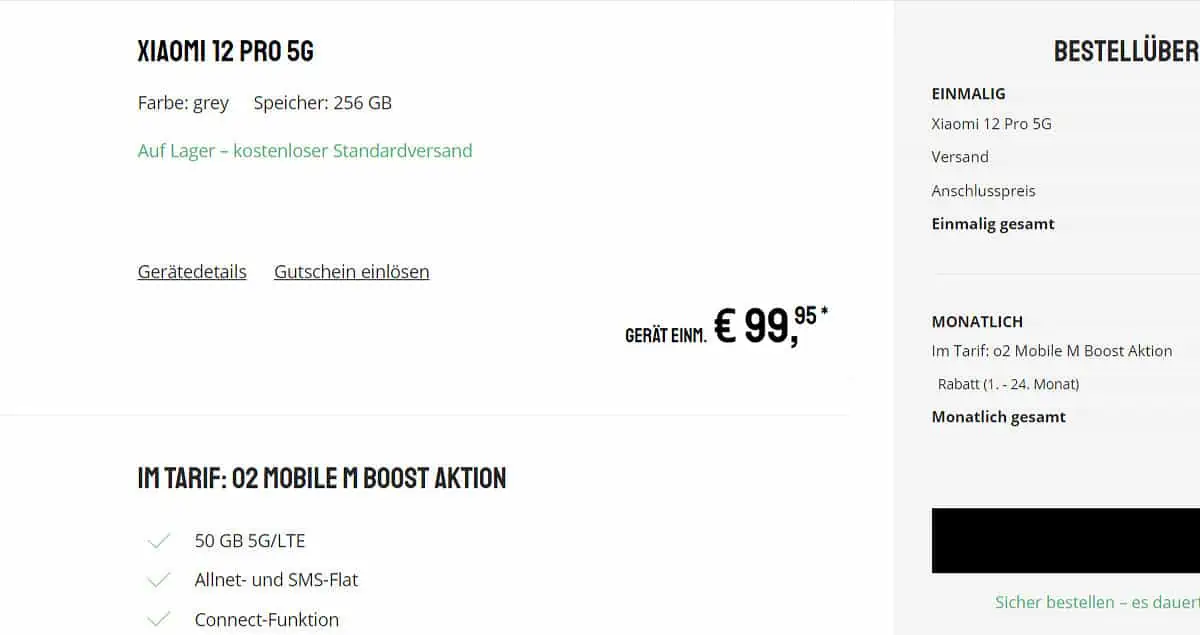Click the MONATLICH section header
The width and height of the screenshot is (1200, 635).
[976, 321]
